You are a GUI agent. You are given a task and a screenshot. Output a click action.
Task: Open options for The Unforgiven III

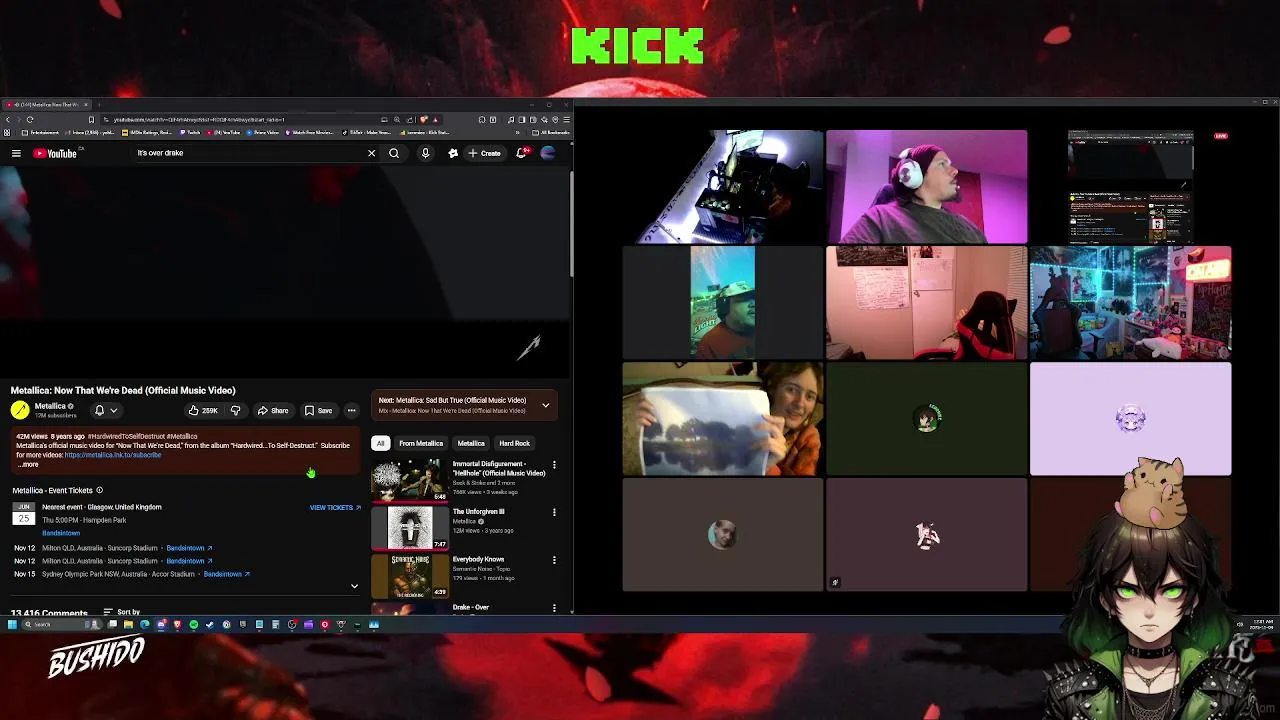554,513
